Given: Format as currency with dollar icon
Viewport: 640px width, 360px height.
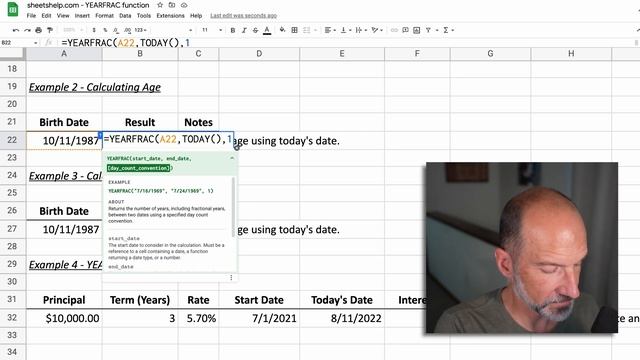Looking at the screenshot, I should coord(94,30).
